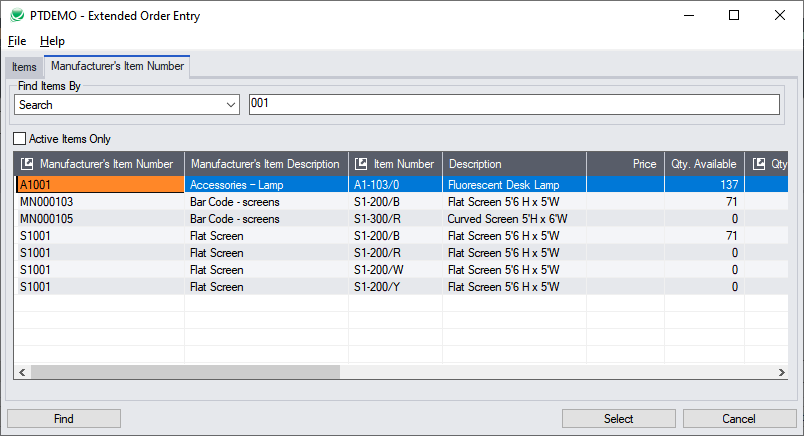Click item number S1-200/R
Screen dimensions: 804x436
click(395, 253)
